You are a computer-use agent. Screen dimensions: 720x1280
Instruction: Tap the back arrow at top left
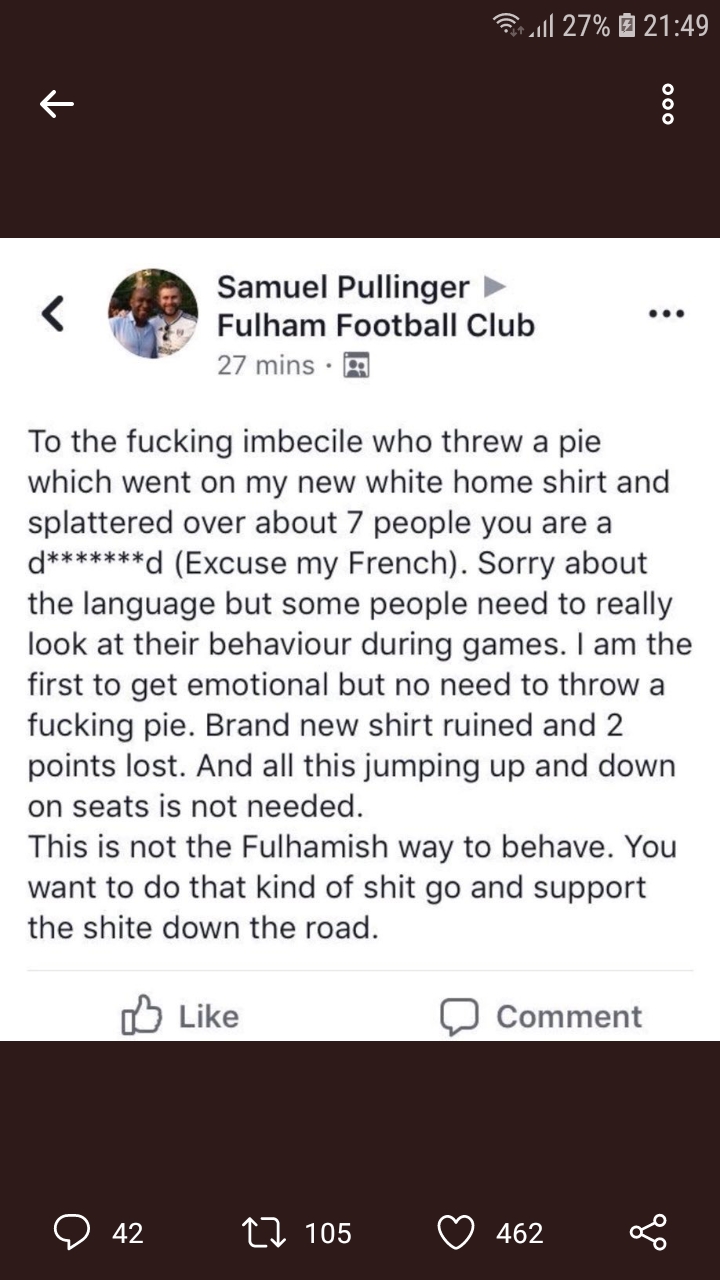coord(57,103)
